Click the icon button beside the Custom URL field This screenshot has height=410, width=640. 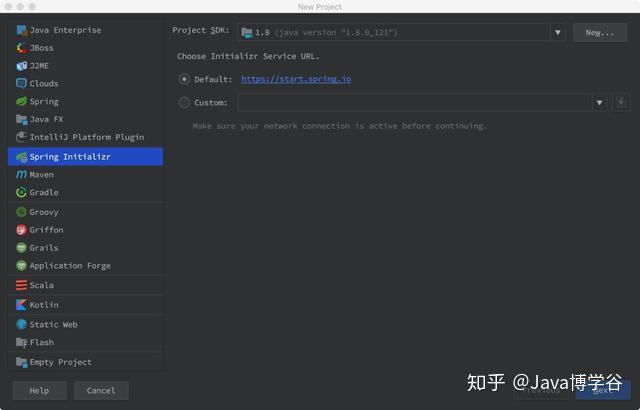[621, 102]
